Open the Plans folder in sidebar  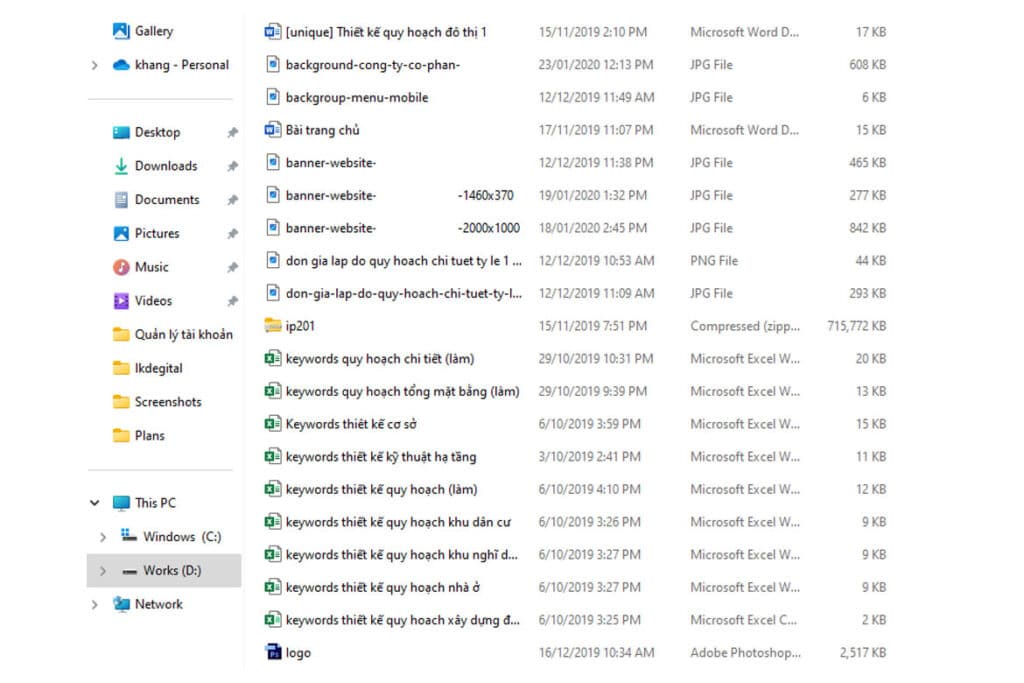(138, 436)
